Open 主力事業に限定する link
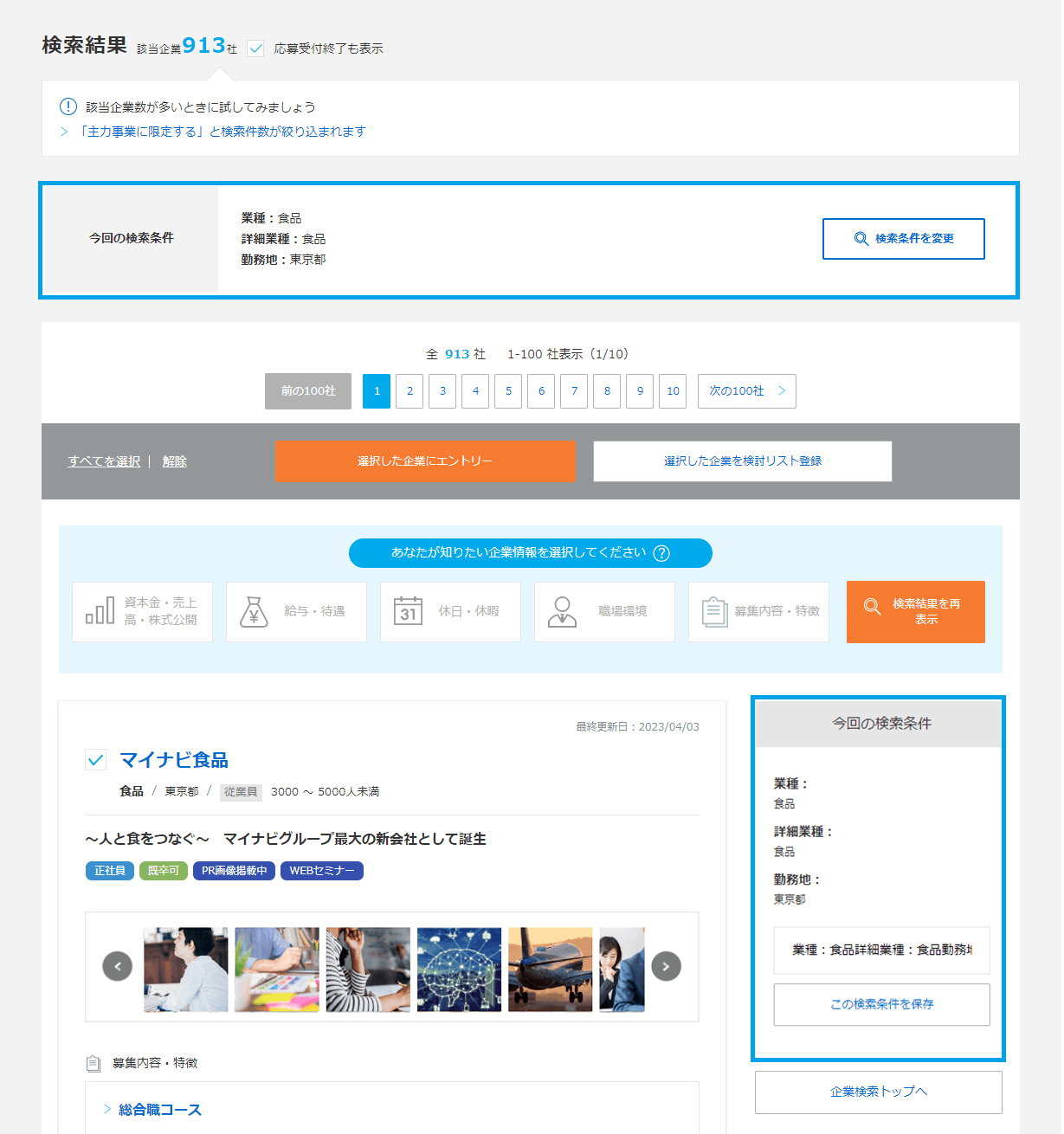The image size is (1064, 1134). pyautogui.click(x=222, y=132)
